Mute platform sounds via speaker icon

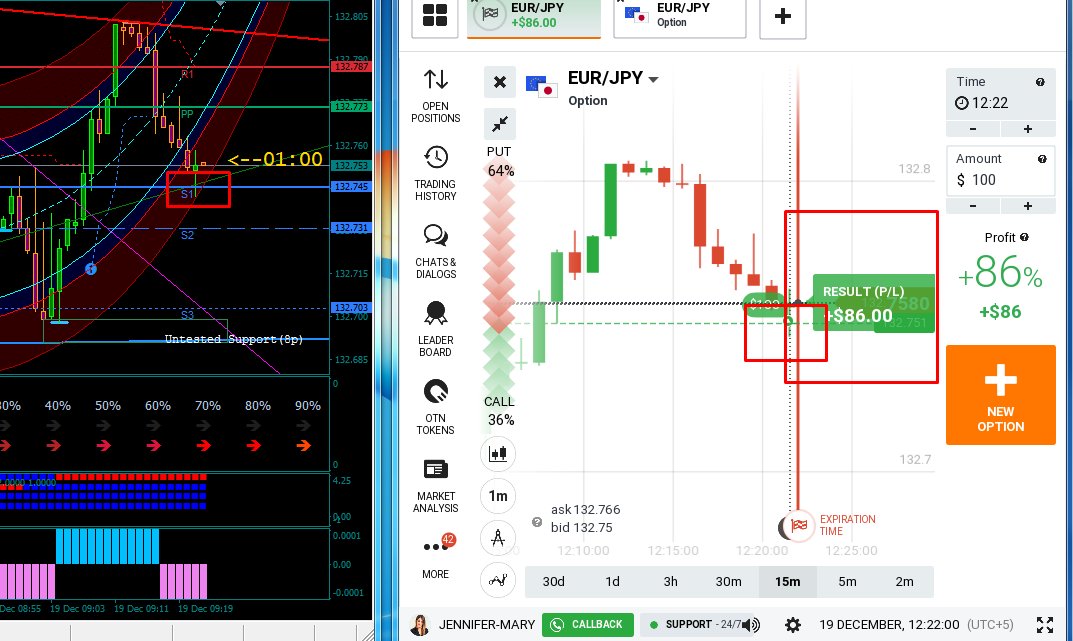point(751,625)
